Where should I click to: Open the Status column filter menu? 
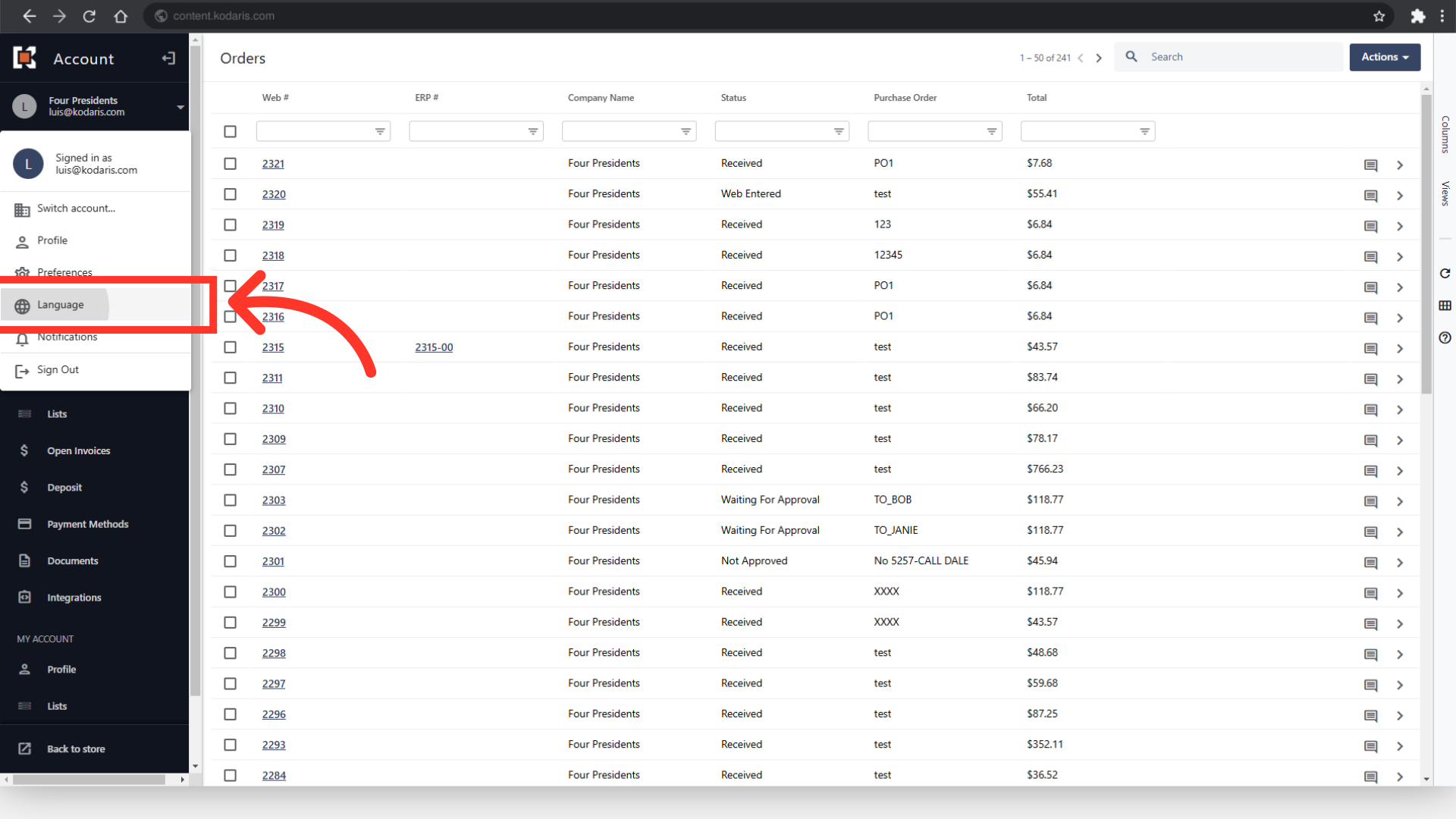coord(838,131)
